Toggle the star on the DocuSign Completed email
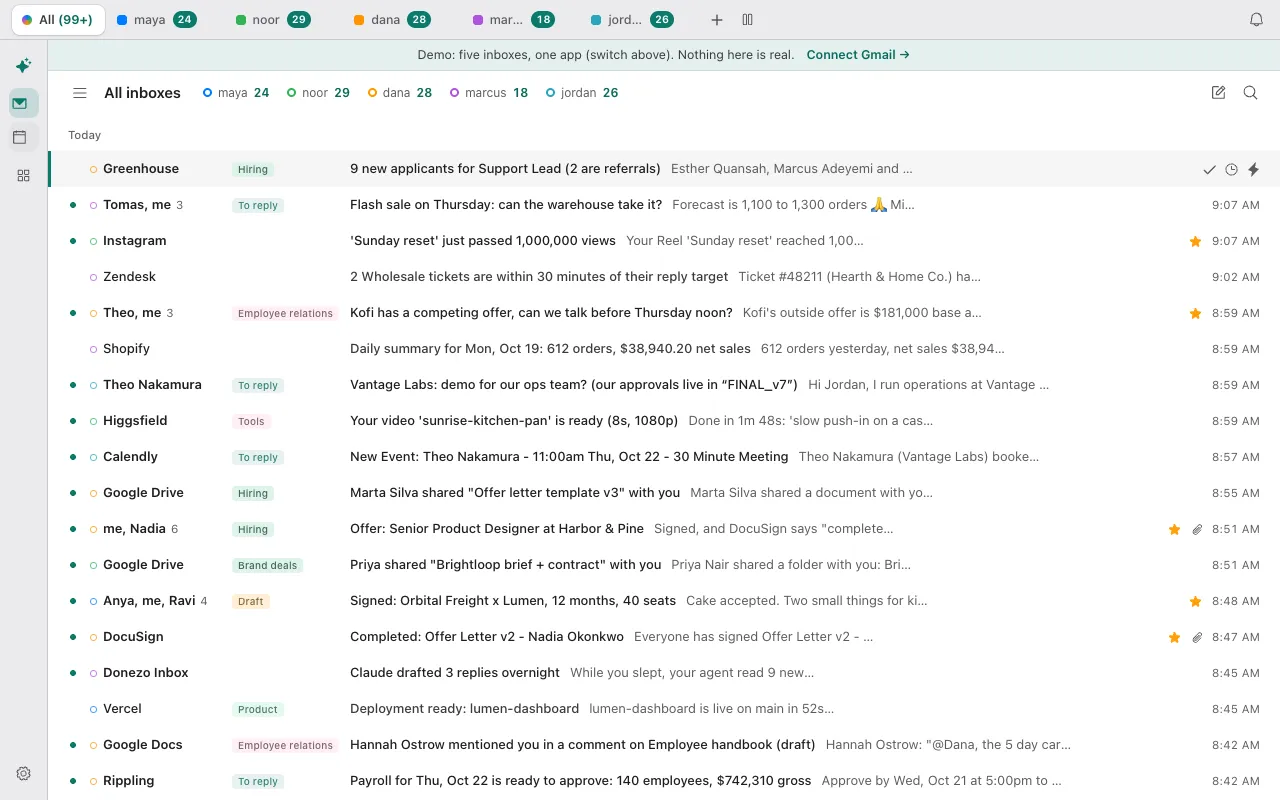 [1174, 637]
